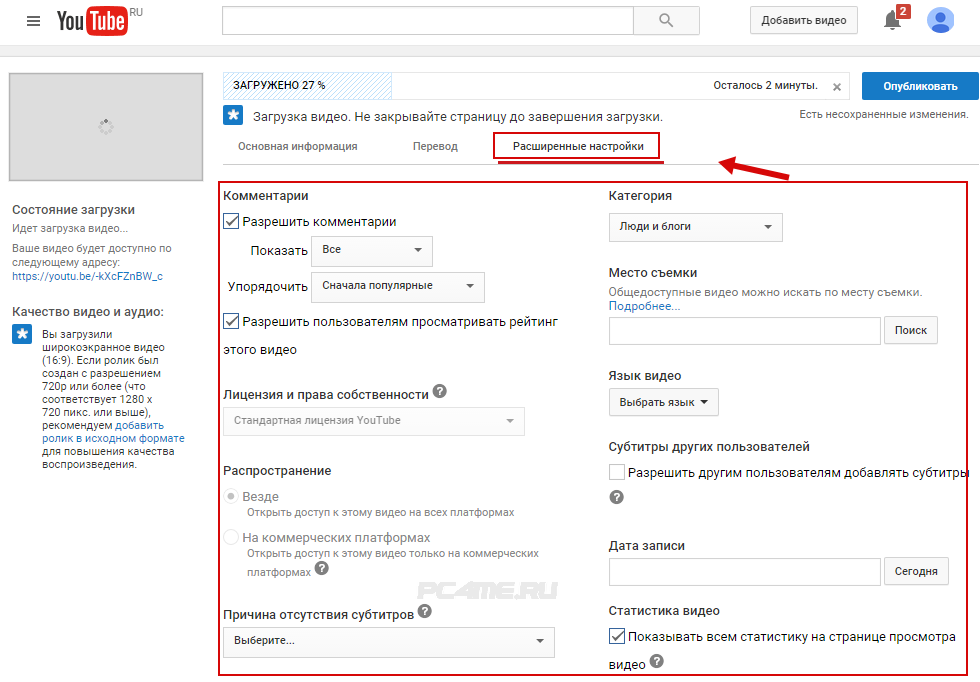This screenshot has height=682, width=980.
Task: Switch to 'Перевод' tab
Action: 435,146
